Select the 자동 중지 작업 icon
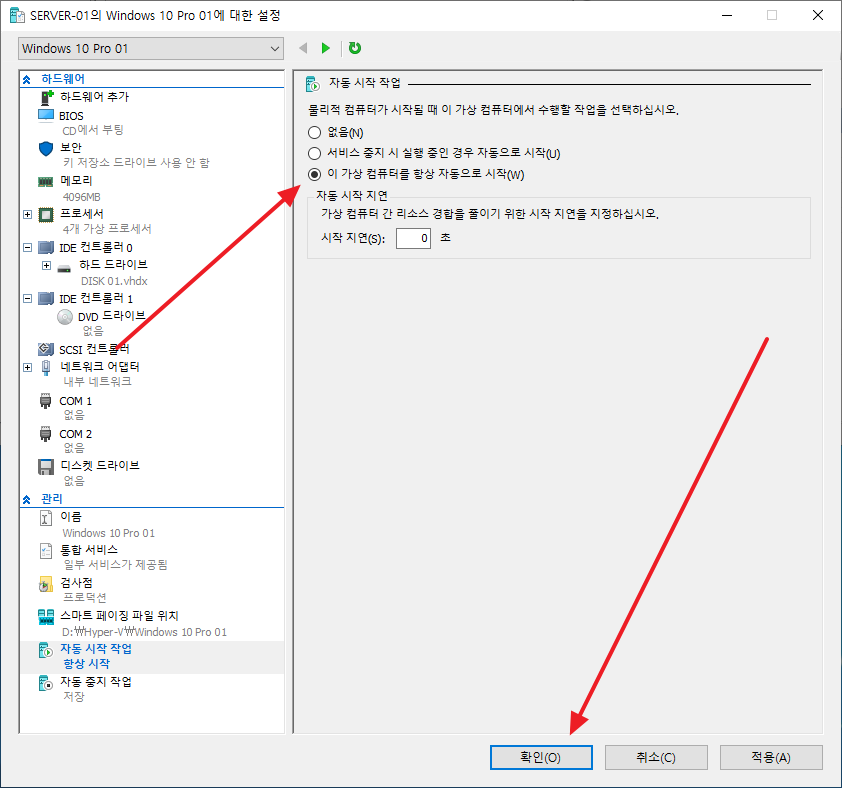 (46, 683)
